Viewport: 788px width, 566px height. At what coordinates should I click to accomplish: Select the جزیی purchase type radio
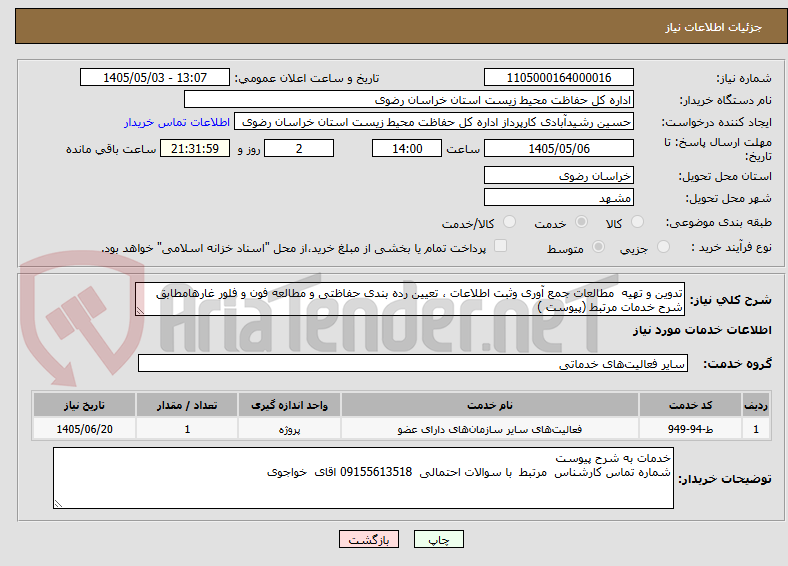(663, 246)
